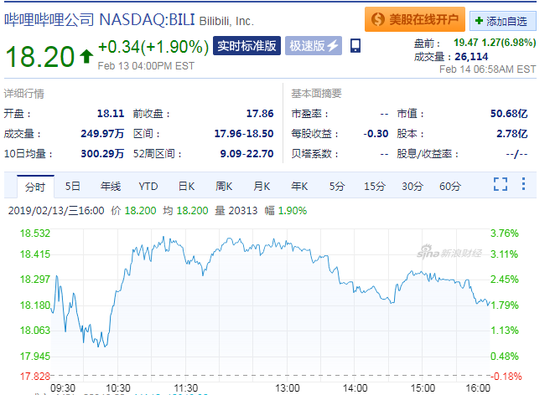Viewport: 550px width, 395px height.
Task: Select the 年线 chart tab
Action: [110, 186]
